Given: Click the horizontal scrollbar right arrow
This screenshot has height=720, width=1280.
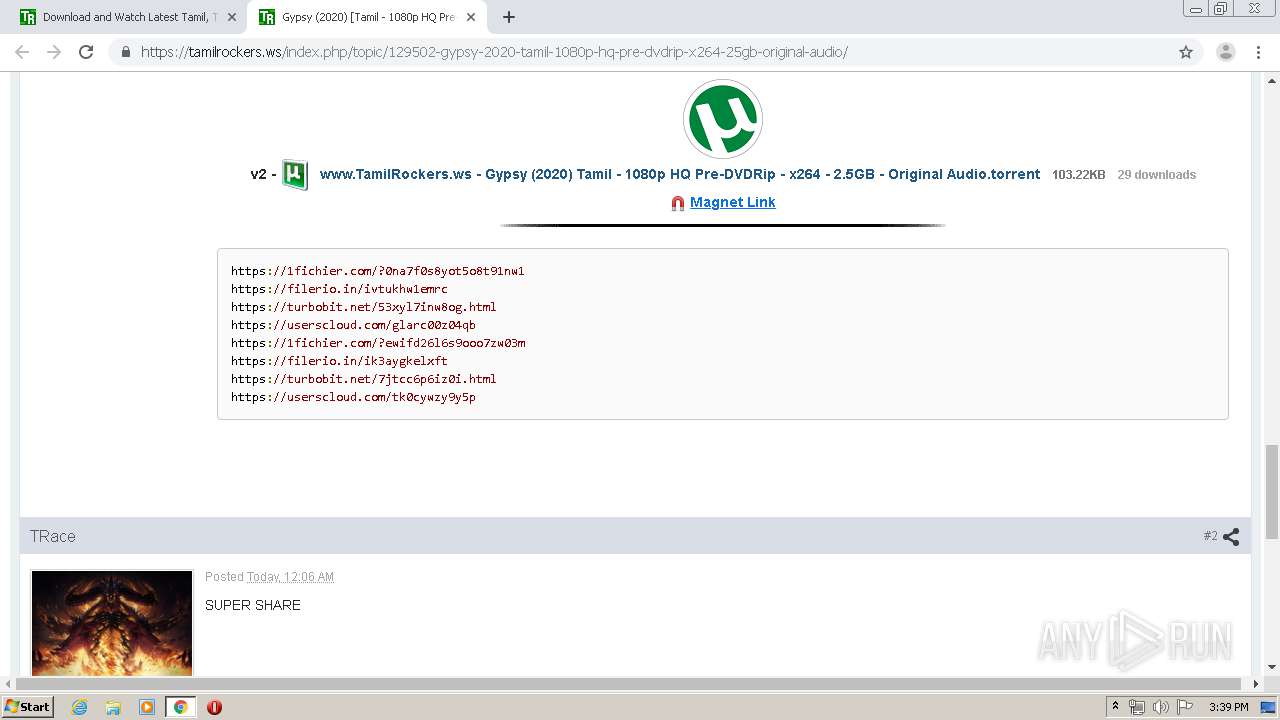Looking at the screenshot, I should [1256, 684].
